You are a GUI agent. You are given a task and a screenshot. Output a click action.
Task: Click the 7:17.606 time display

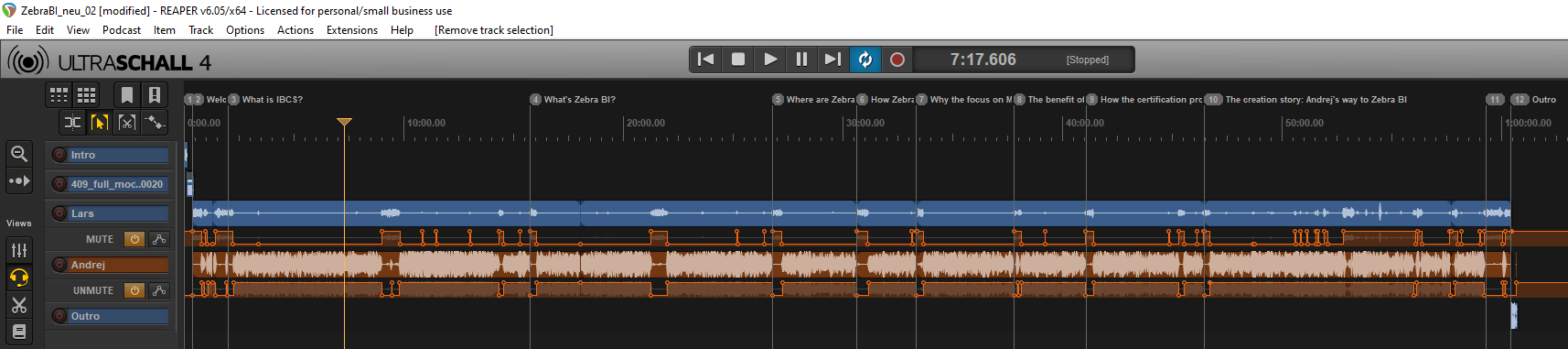tap(983, 60)
